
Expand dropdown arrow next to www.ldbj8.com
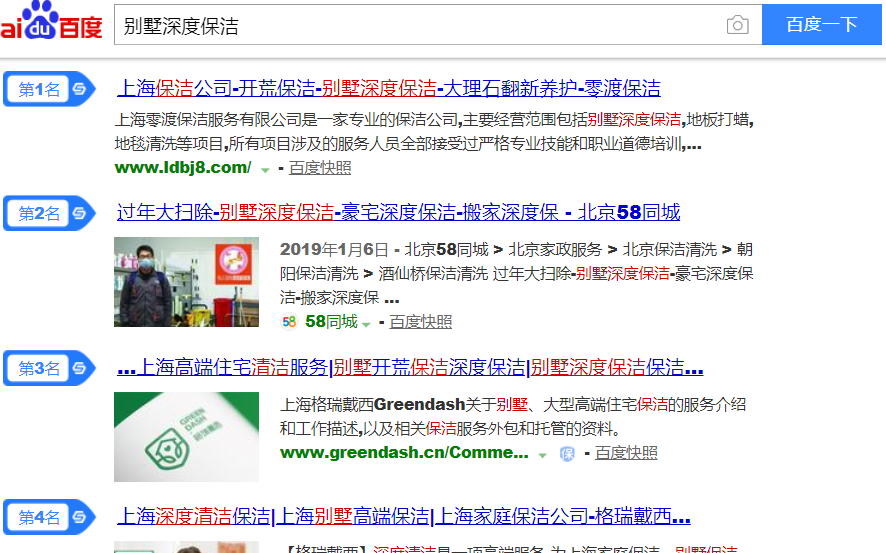click(x=265, y=169)
